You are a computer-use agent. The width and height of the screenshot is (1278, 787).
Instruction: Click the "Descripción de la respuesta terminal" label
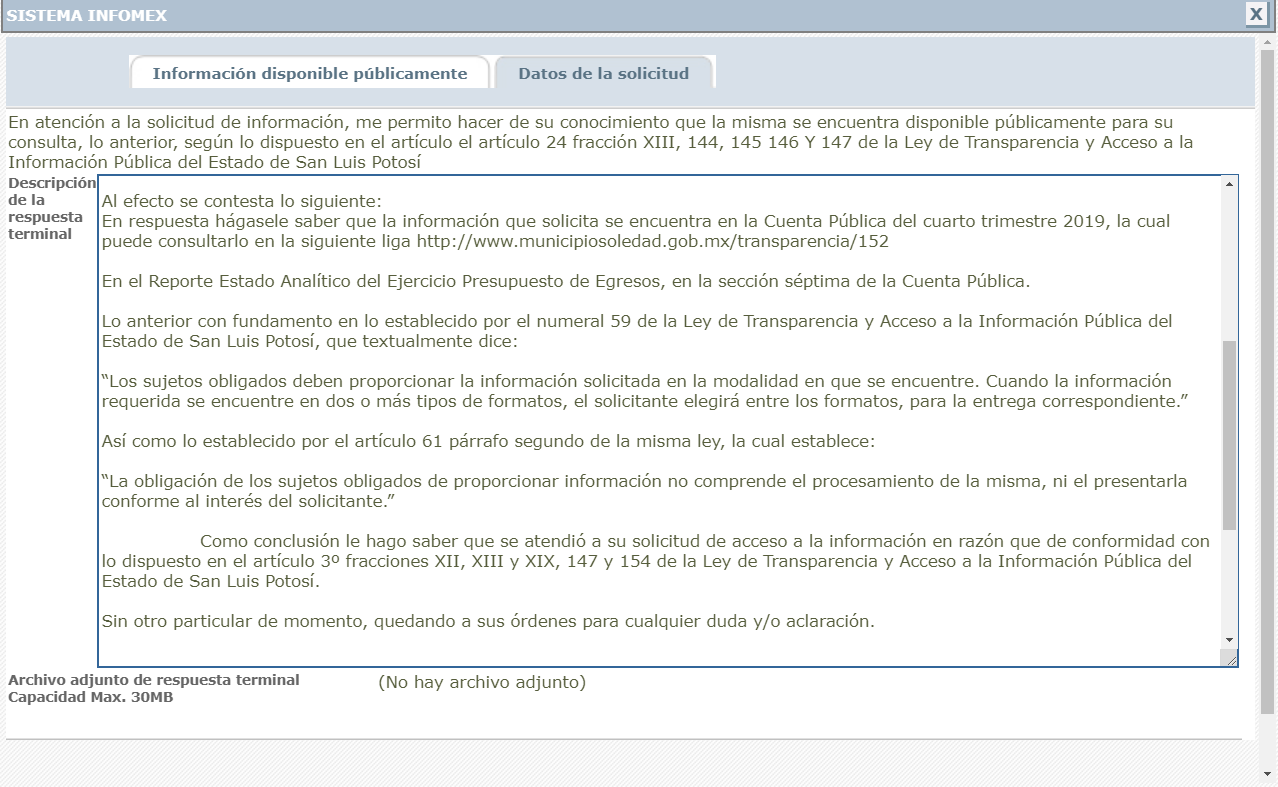click(52, 209)
